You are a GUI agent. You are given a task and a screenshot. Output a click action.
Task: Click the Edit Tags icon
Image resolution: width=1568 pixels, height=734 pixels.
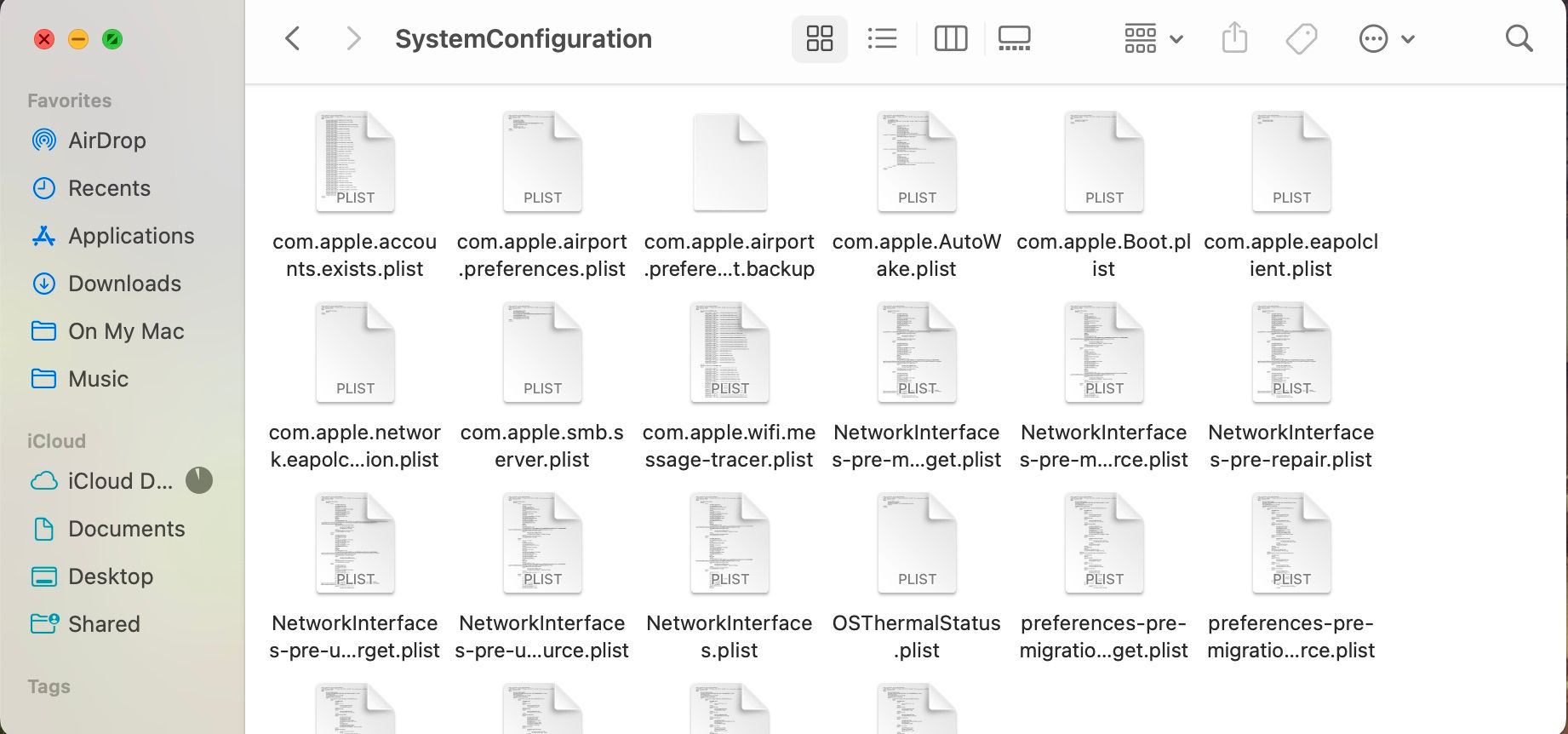pos(1301,38)
